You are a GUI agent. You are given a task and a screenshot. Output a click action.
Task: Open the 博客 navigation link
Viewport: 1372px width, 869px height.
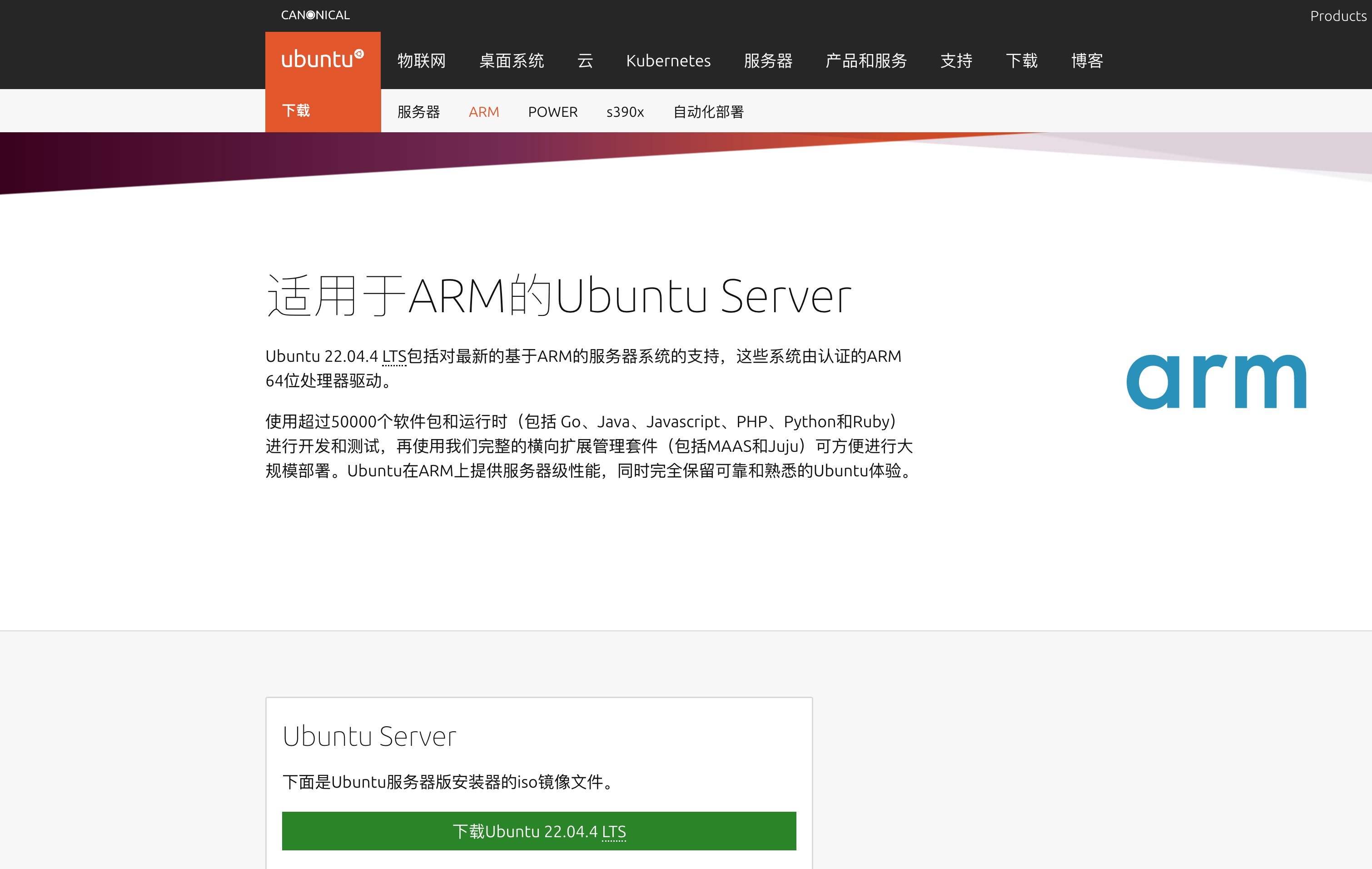1087,60
